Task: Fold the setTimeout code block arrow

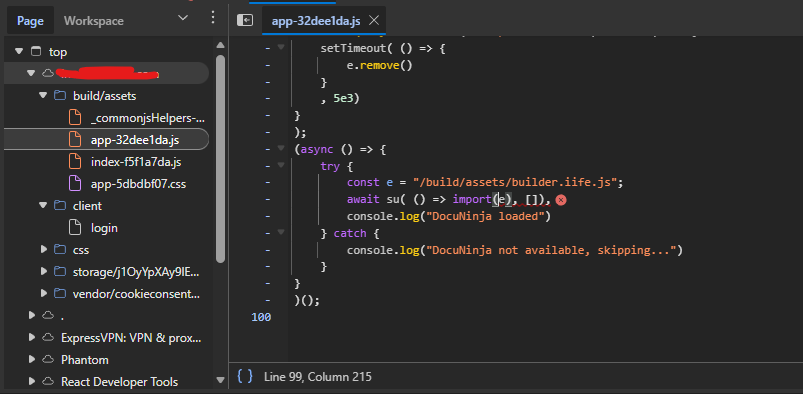Action: 281,48
